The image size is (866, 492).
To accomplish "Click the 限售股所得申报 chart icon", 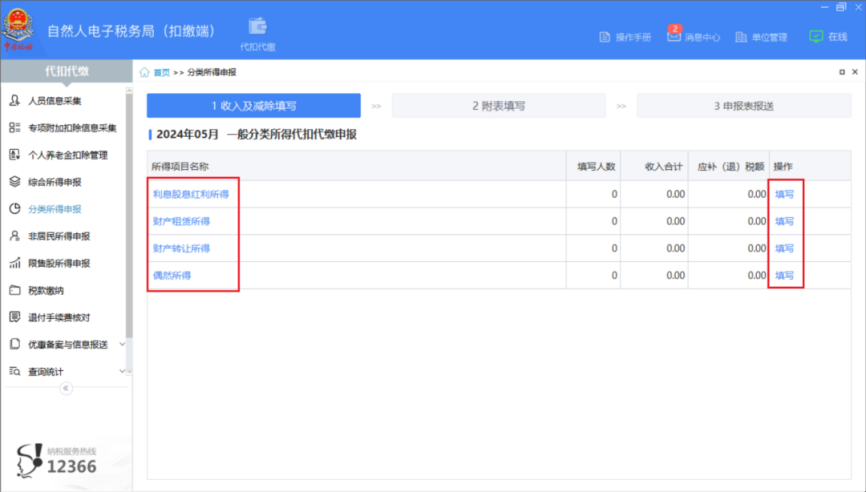I will point(14,263).
